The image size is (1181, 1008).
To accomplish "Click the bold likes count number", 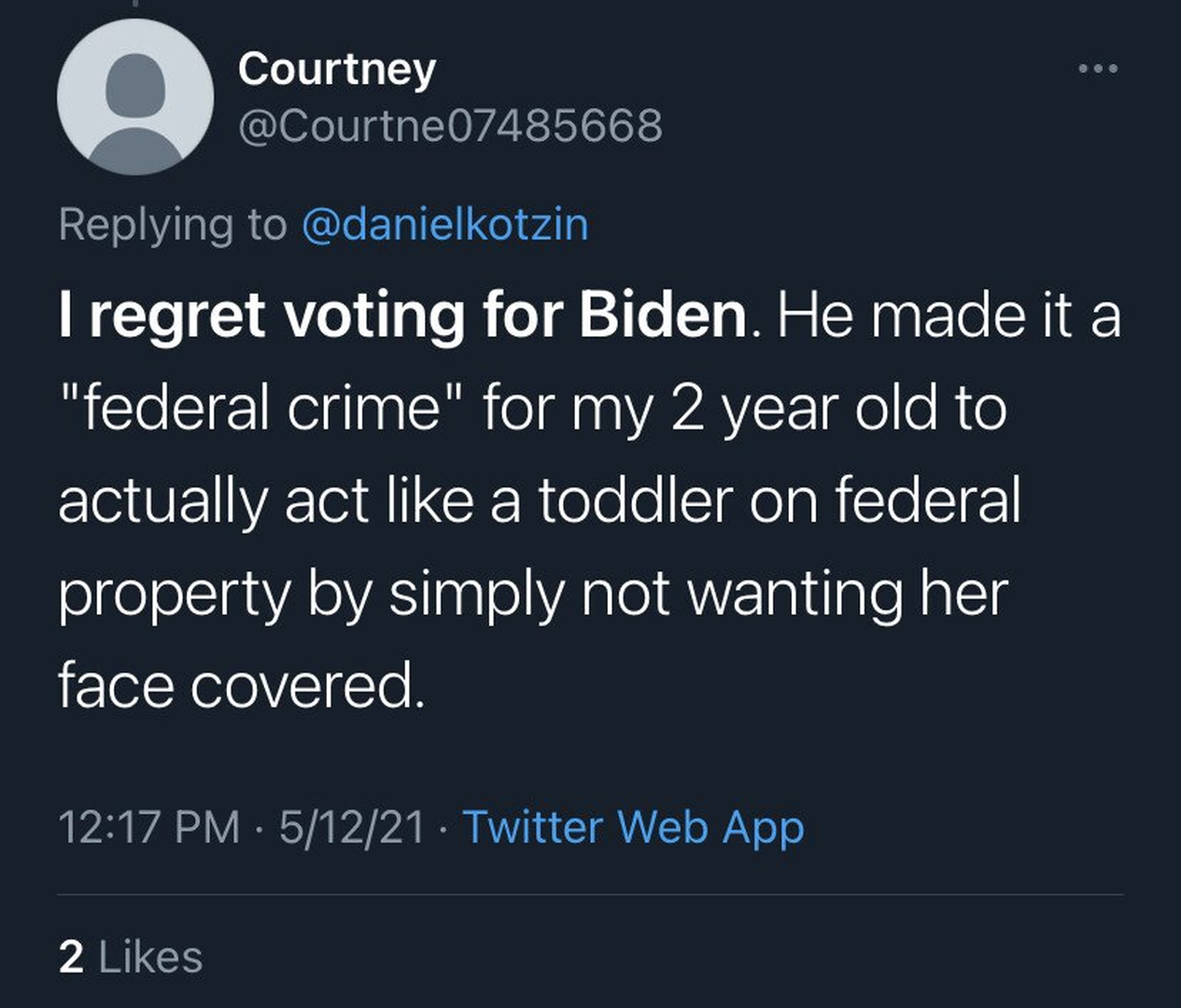I will tap(71, 957).
